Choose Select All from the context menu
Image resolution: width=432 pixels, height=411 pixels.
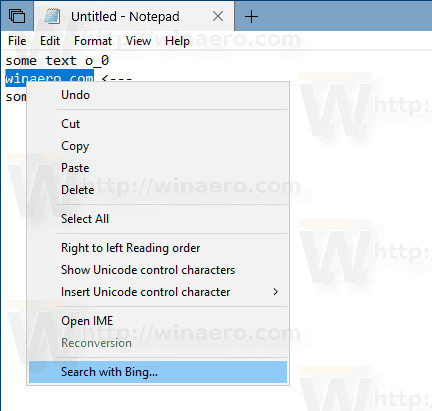point(158,219)
